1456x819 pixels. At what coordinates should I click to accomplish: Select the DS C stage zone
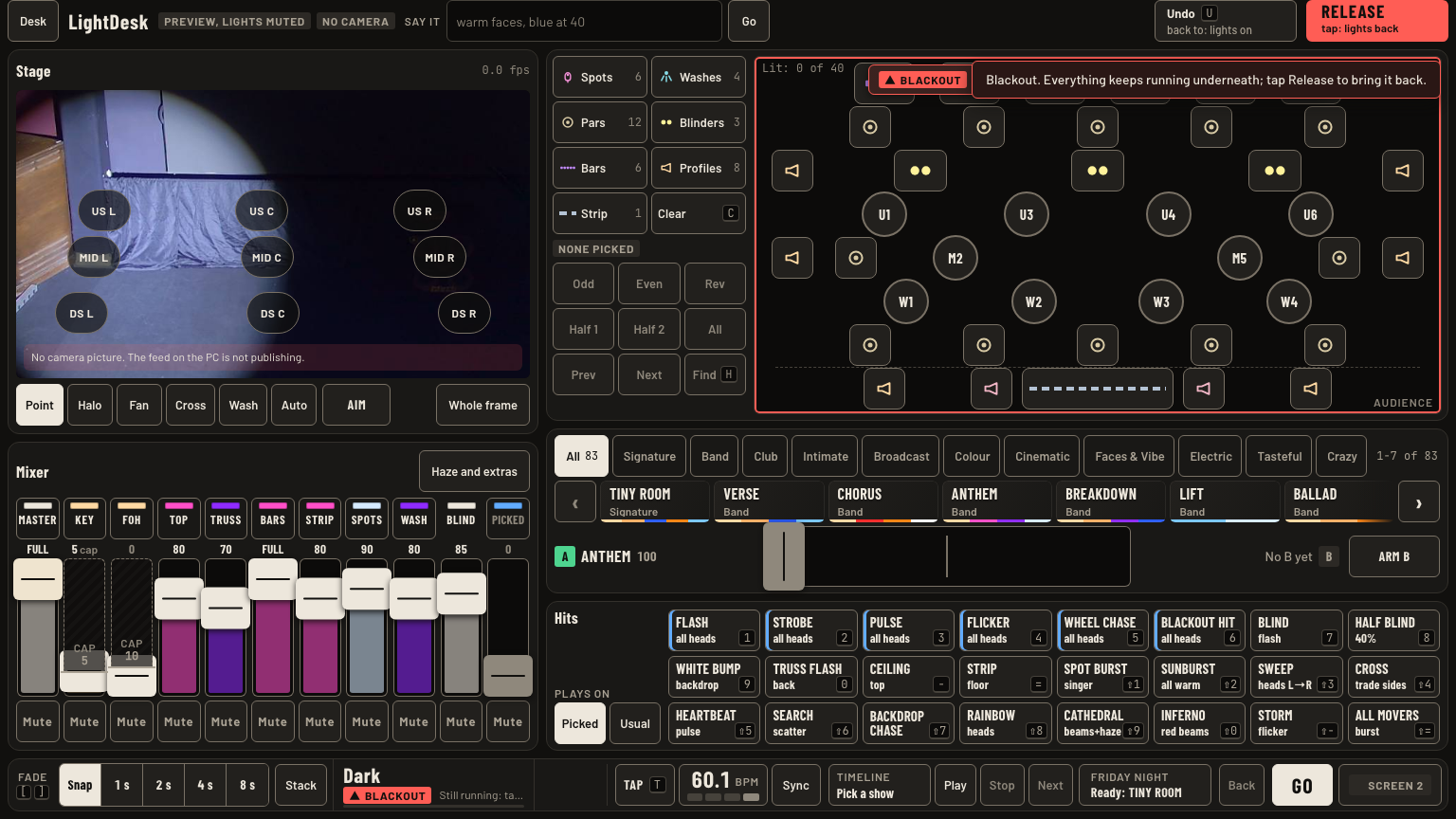click(273, 314)
